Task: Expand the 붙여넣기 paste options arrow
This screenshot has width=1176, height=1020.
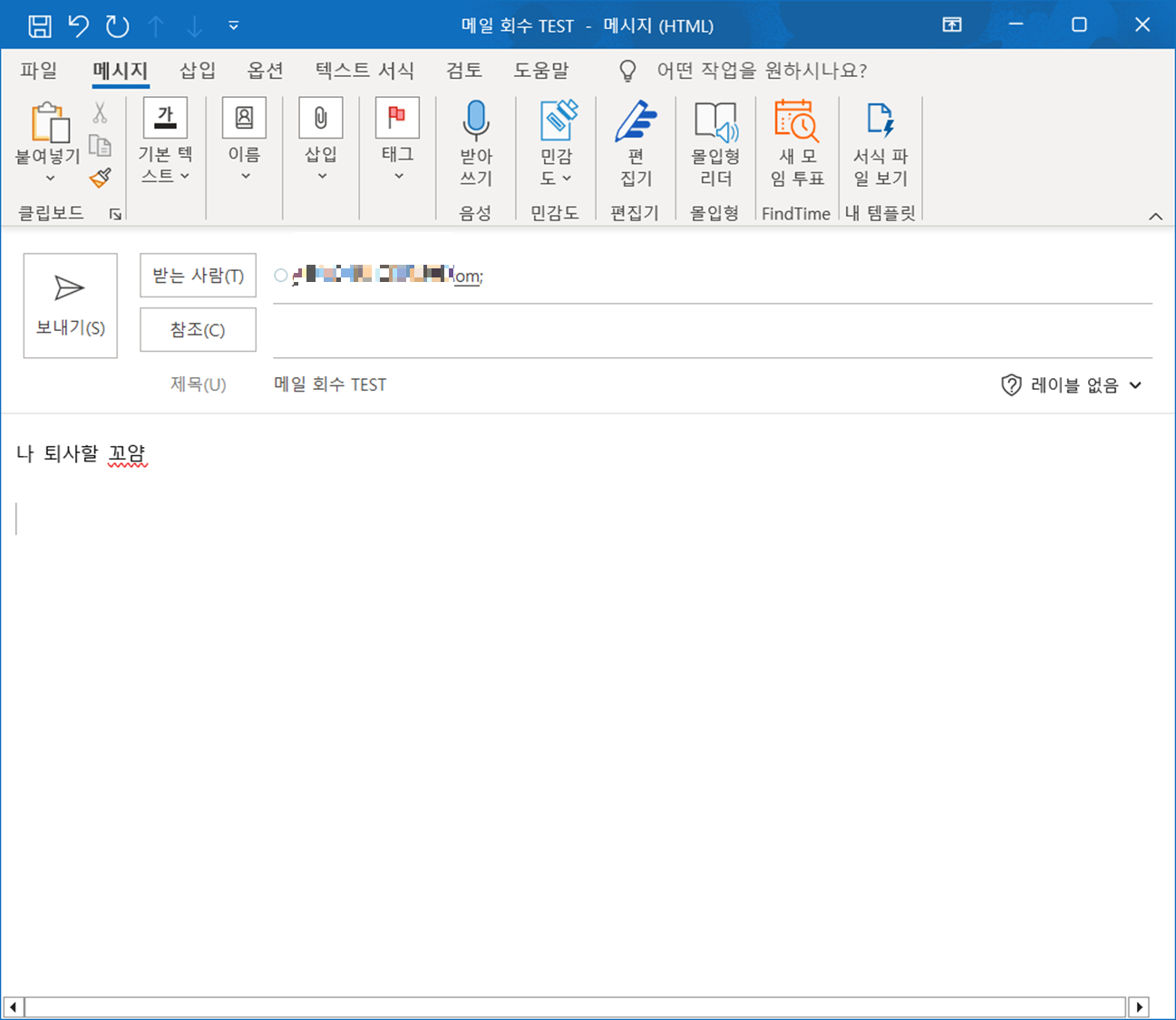Action: point(50,178)
